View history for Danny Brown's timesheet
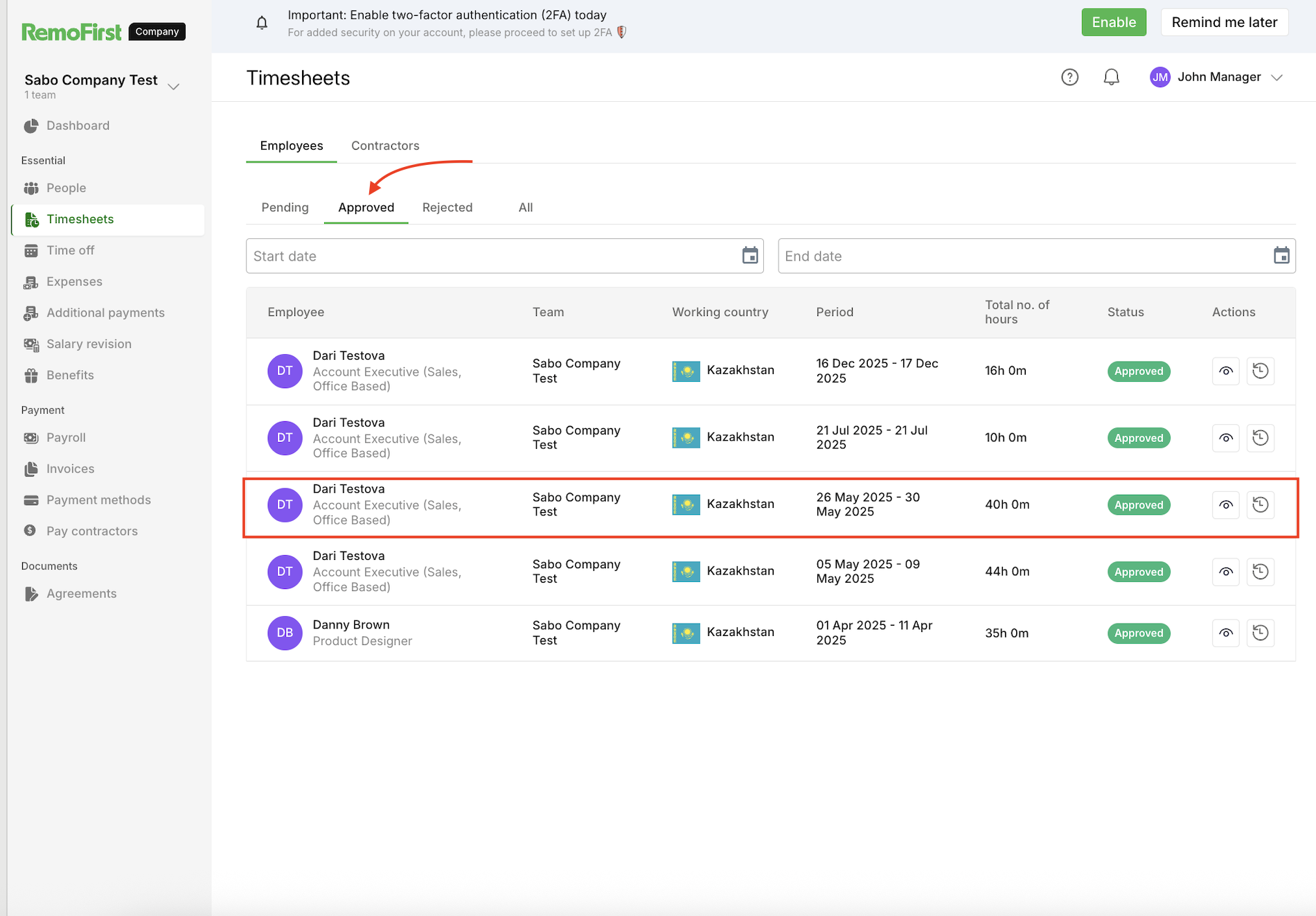This screenshot has height=916, width=1316. point(1260,633)
